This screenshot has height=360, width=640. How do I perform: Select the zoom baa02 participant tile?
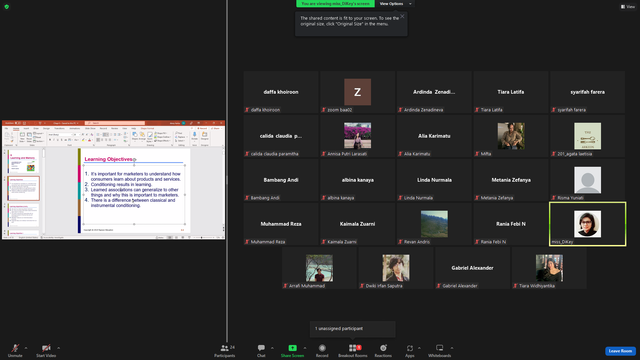(x=358, y=92)
